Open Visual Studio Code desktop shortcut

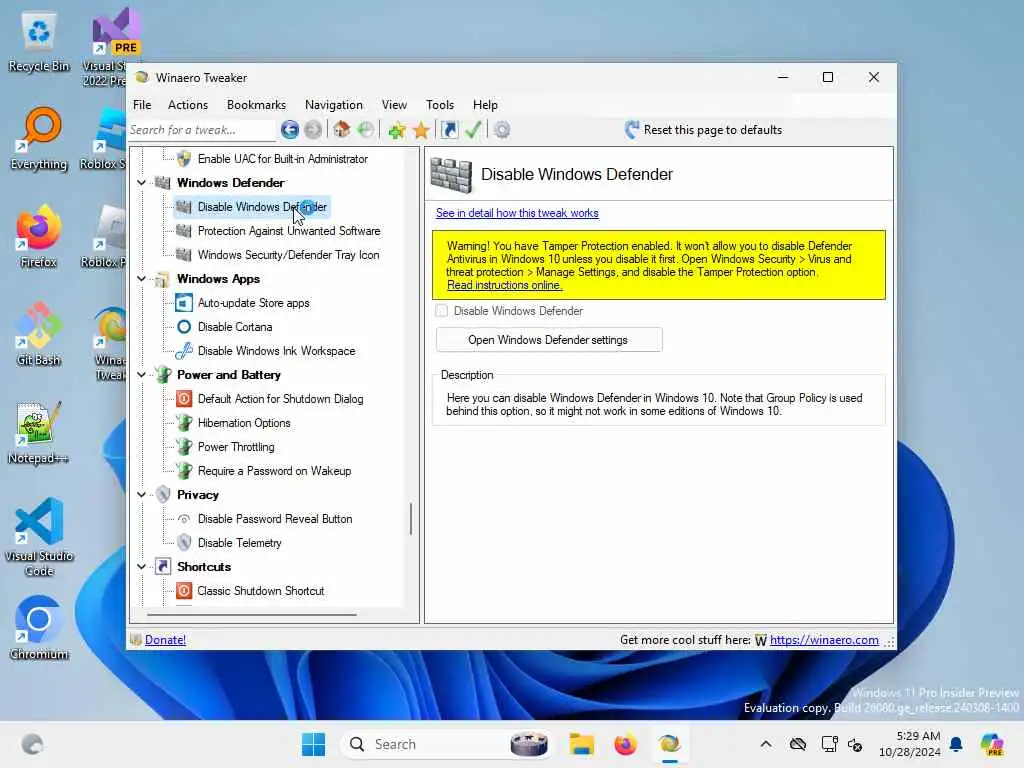[x=39, y=537]
